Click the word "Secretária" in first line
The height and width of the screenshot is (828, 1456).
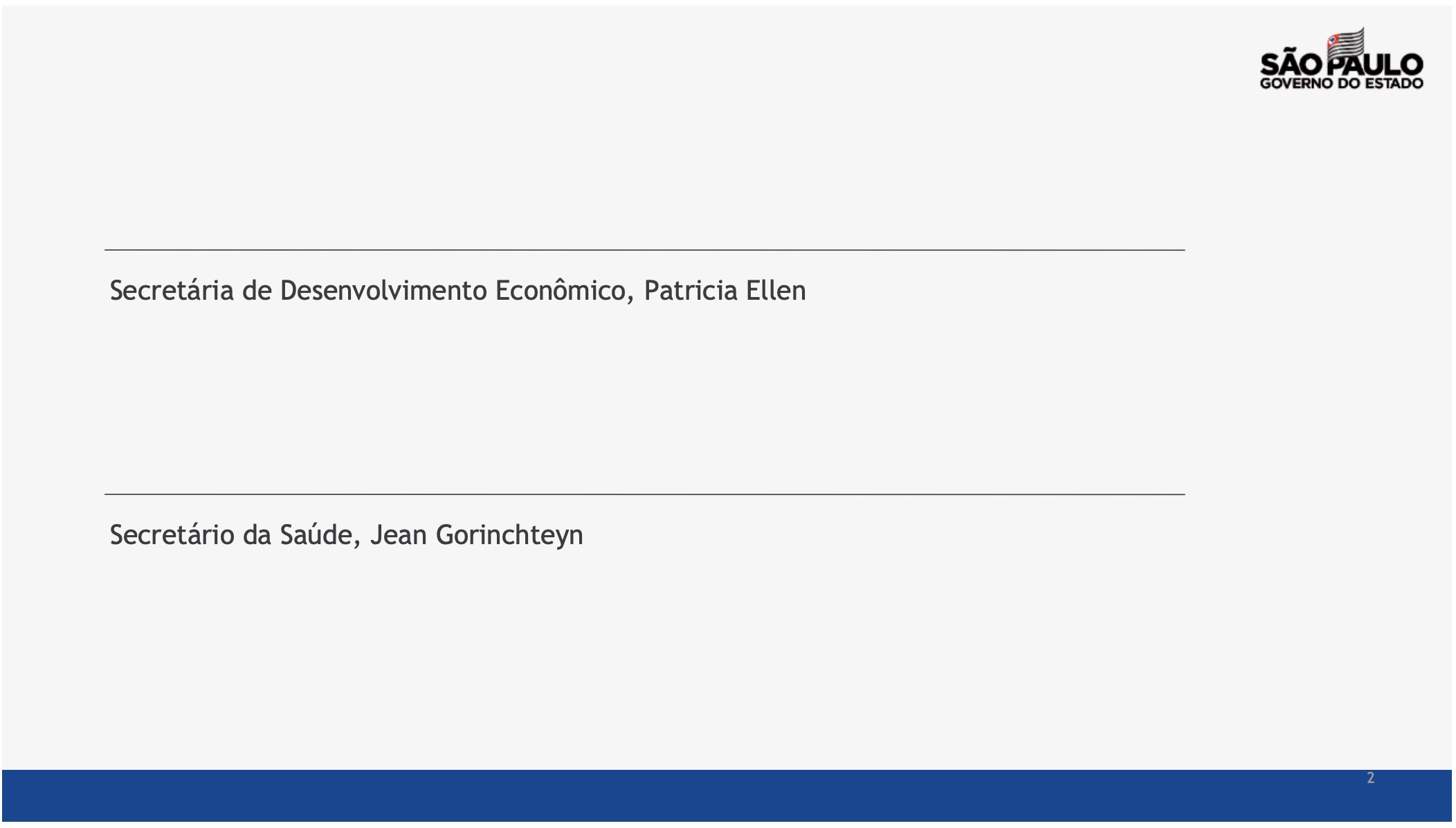172,291
